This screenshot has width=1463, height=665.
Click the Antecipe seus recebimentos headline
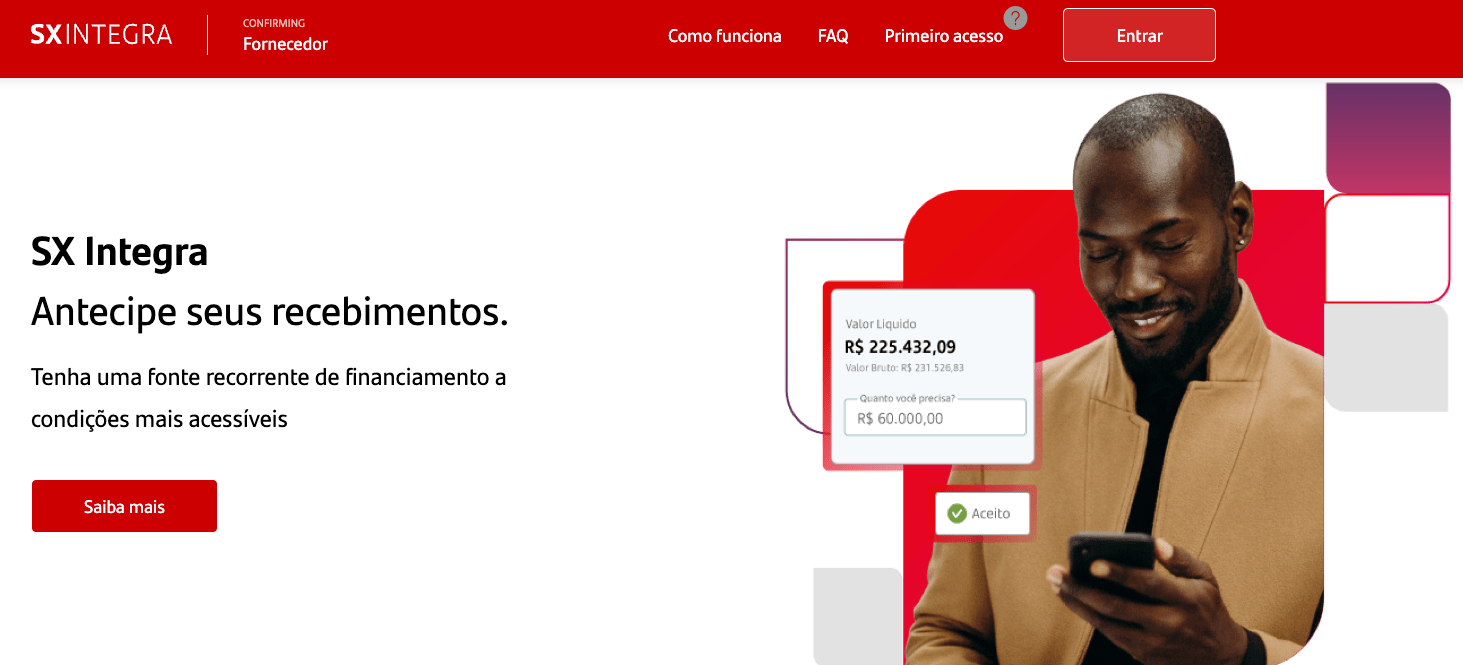270,312
